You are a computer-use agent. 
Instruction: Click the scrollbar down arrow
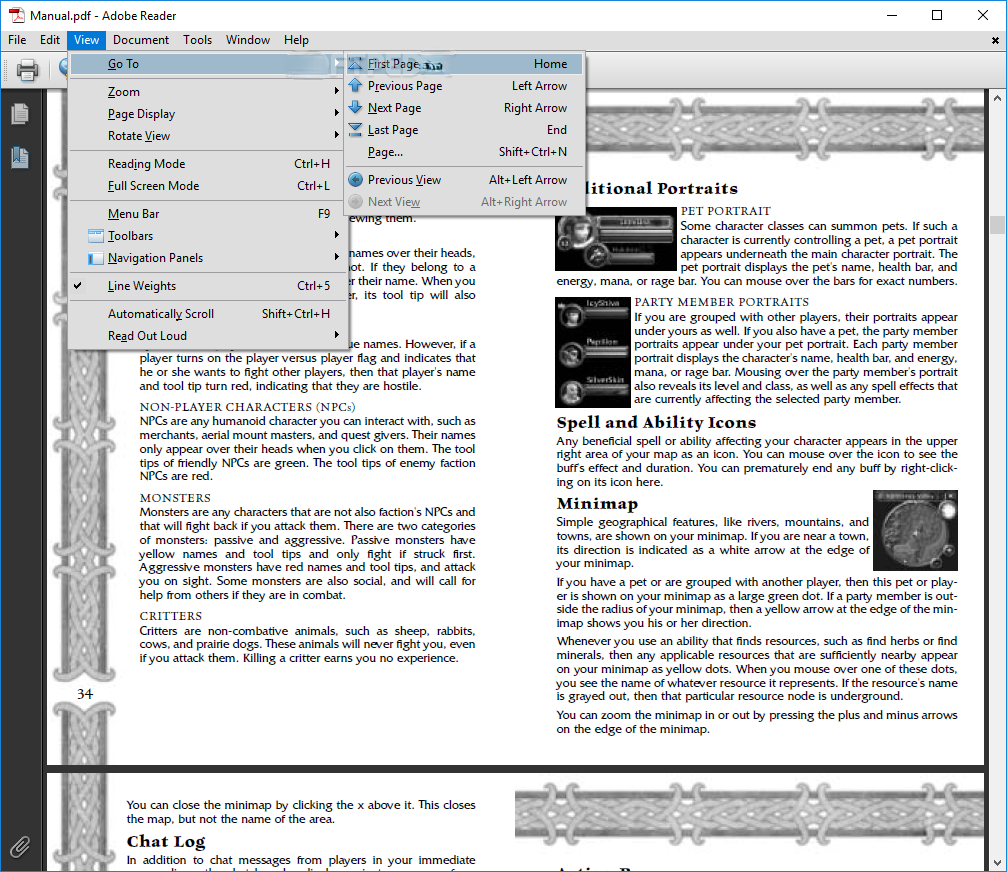coord(997,862)
